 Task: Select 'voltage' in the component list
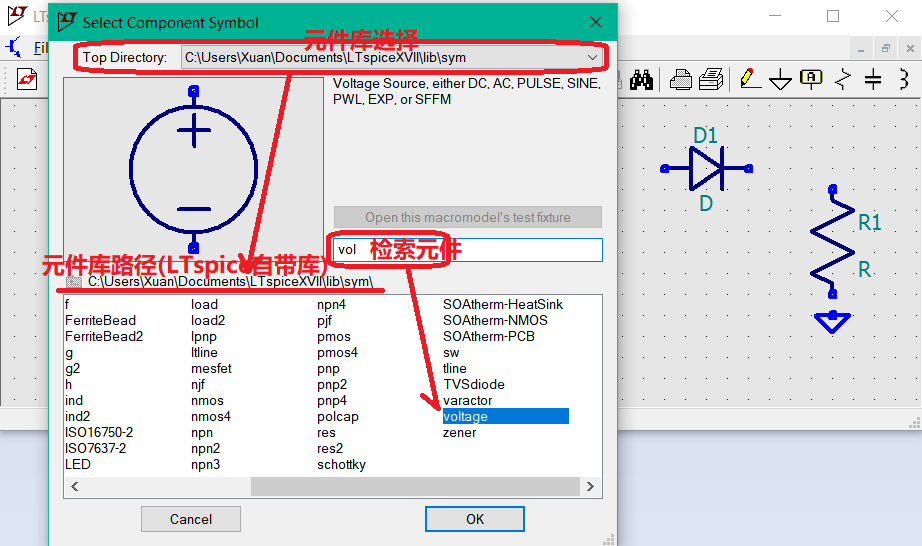(466, 416)
